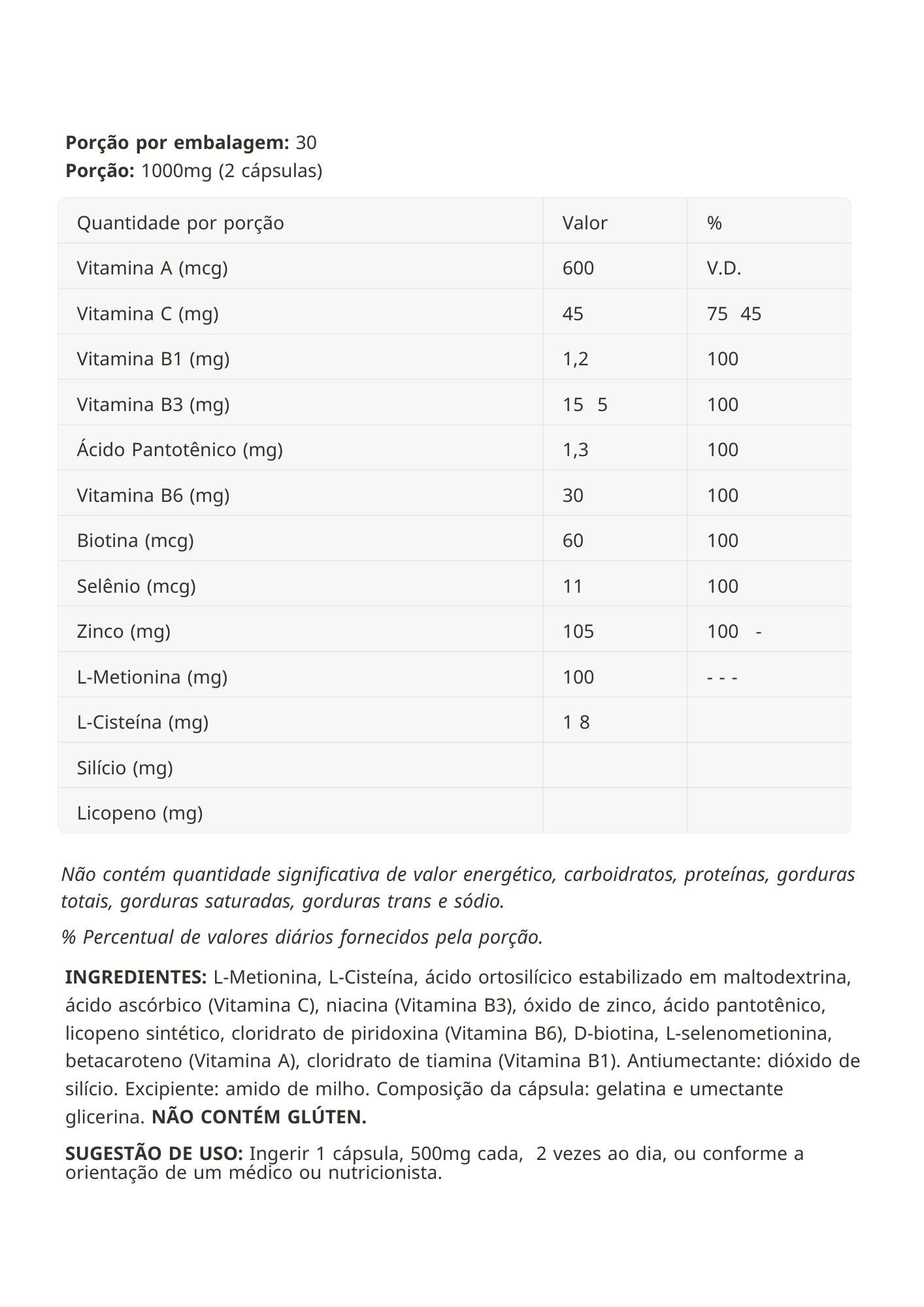This screenshot has height=1307, width=924.
Task: Click the bold 'SUGESTÃO DE USO:' heading
Action: (x=154, y=1153)
